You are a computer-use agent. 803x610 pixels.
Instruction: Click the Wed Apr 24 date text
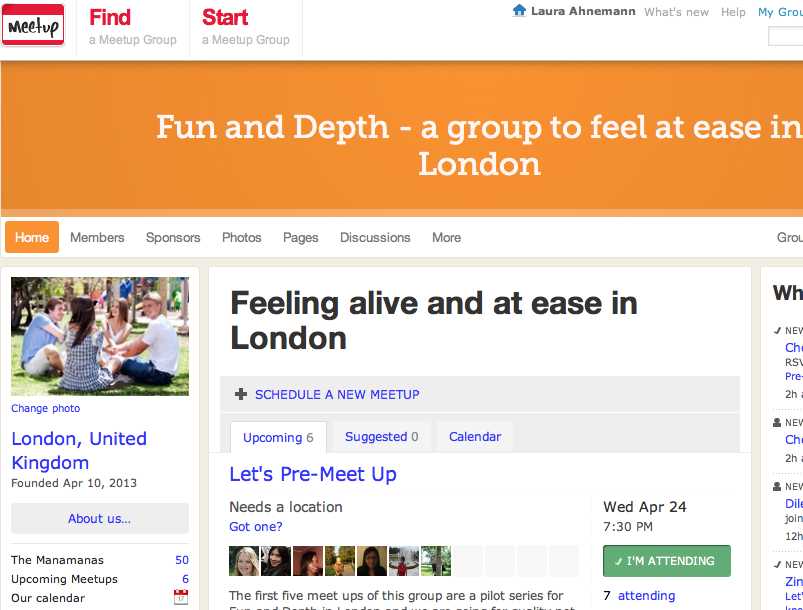(645, 507)
